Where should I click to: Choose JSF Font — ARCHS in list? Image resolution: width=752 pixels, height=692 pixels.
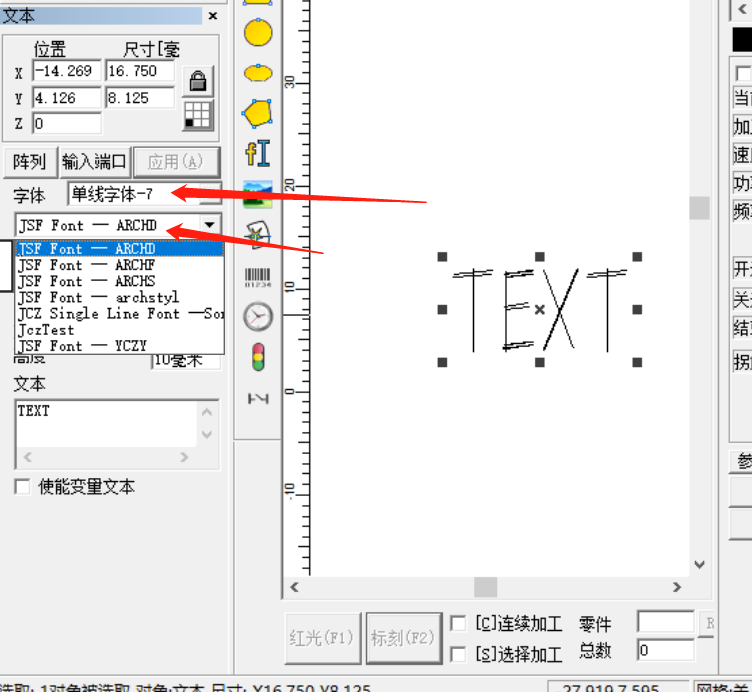(120, 281)
